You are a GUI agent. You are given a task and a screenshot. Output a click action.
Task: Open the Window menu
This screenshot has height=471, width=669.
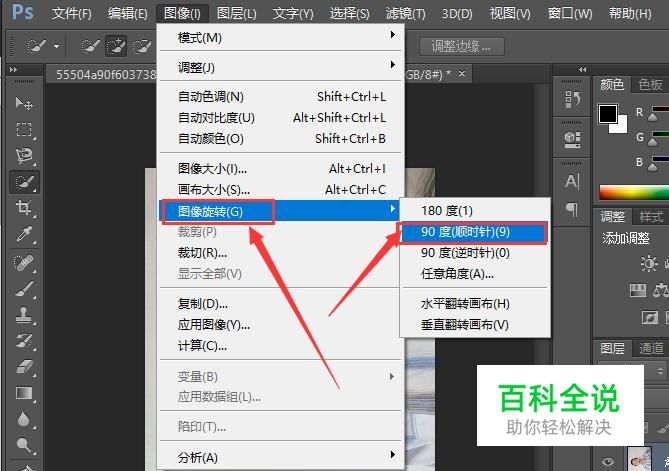[x=570, y=14]
